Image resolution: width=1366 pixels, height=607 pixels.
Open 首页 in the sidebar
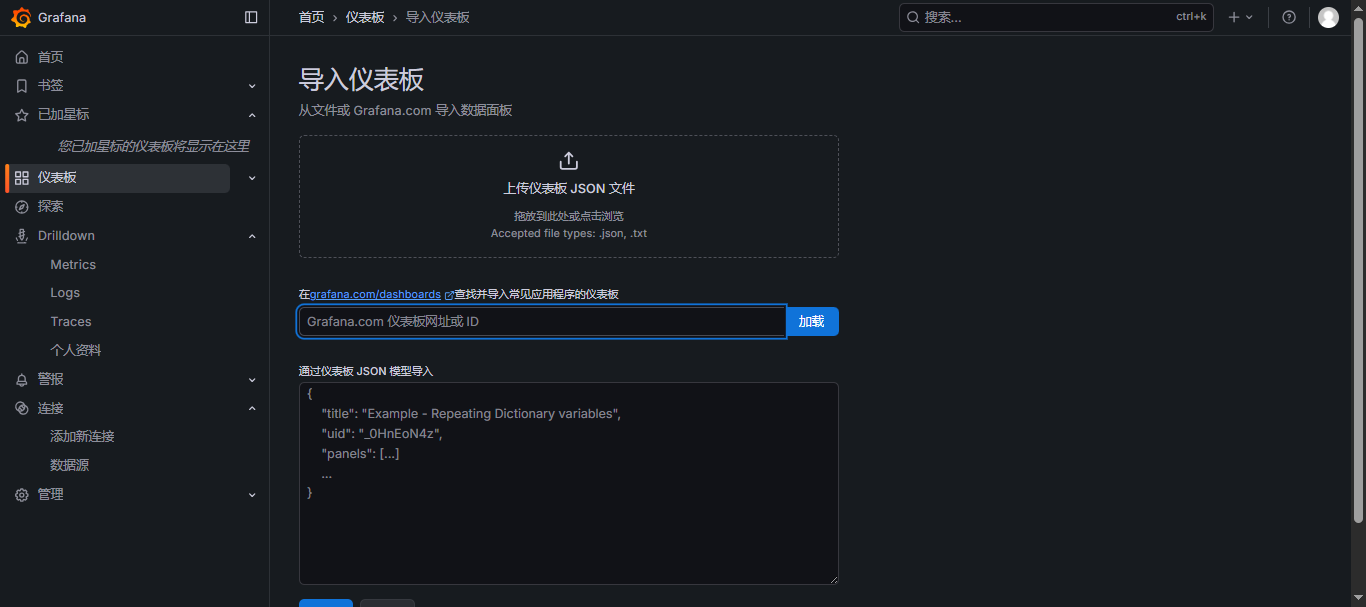click(x=51, y=57)
